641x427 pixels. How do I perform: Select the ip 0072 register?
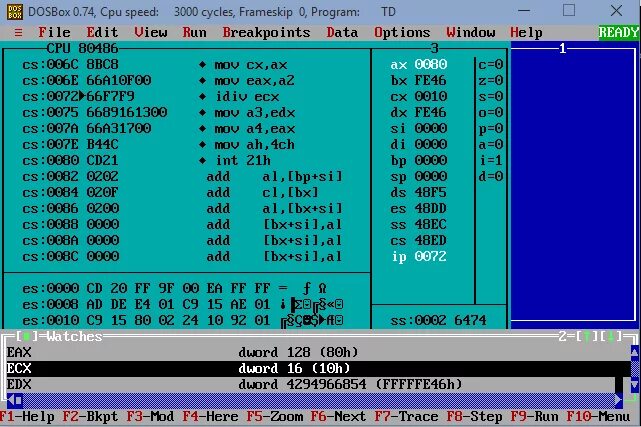click(x=419, y=257)
